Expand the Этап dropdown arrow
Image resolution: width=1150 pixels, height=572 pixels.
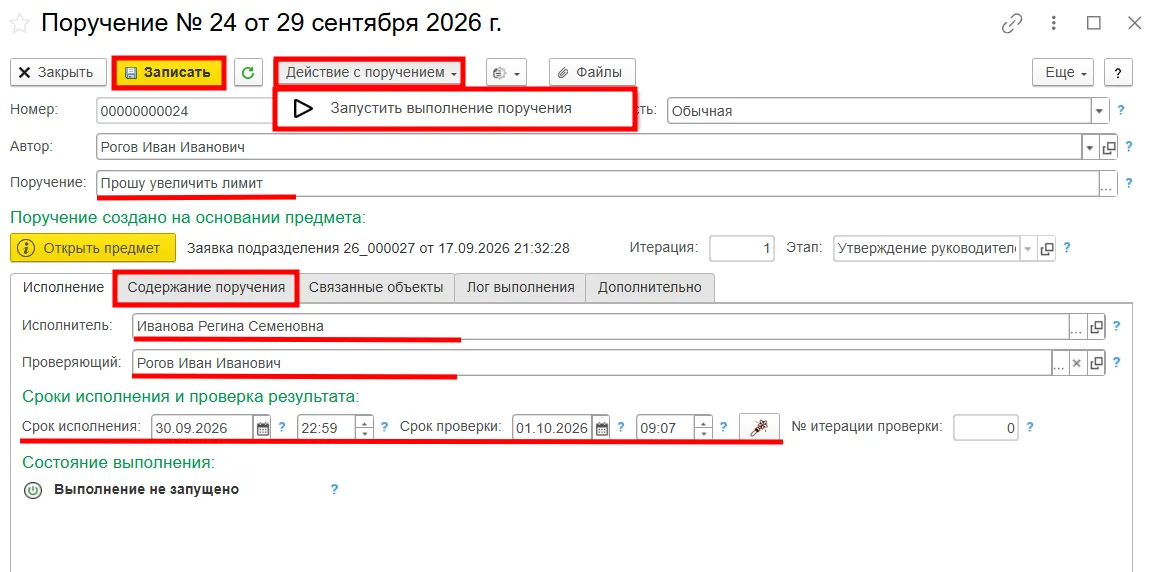pos(1027,248)
